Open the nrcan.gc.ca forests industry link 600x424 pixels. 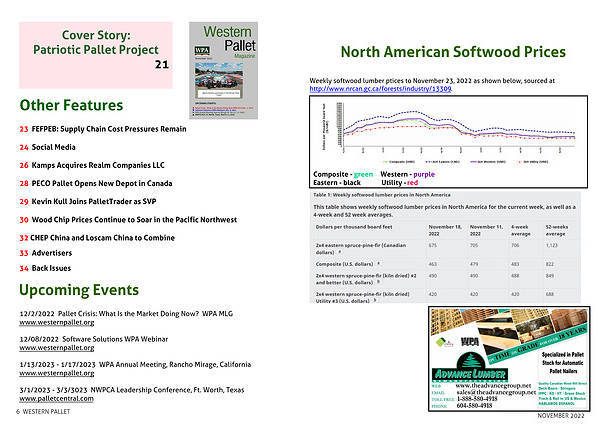380,90
